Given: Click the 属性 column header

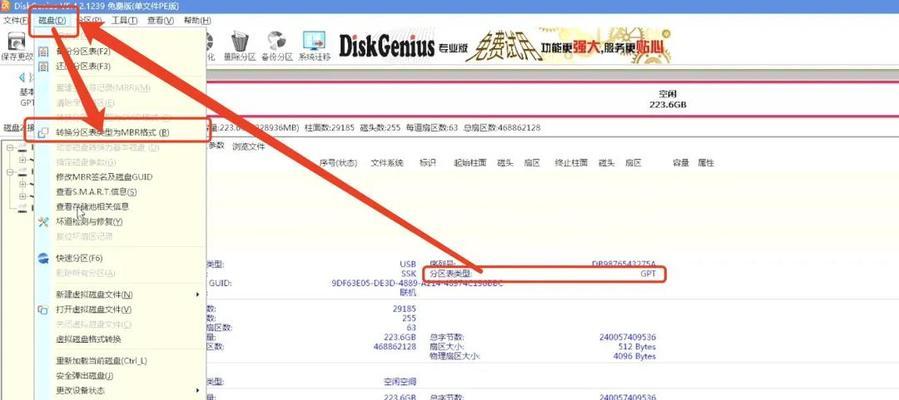Looking at the screenshot, I should tap(706, 163).
